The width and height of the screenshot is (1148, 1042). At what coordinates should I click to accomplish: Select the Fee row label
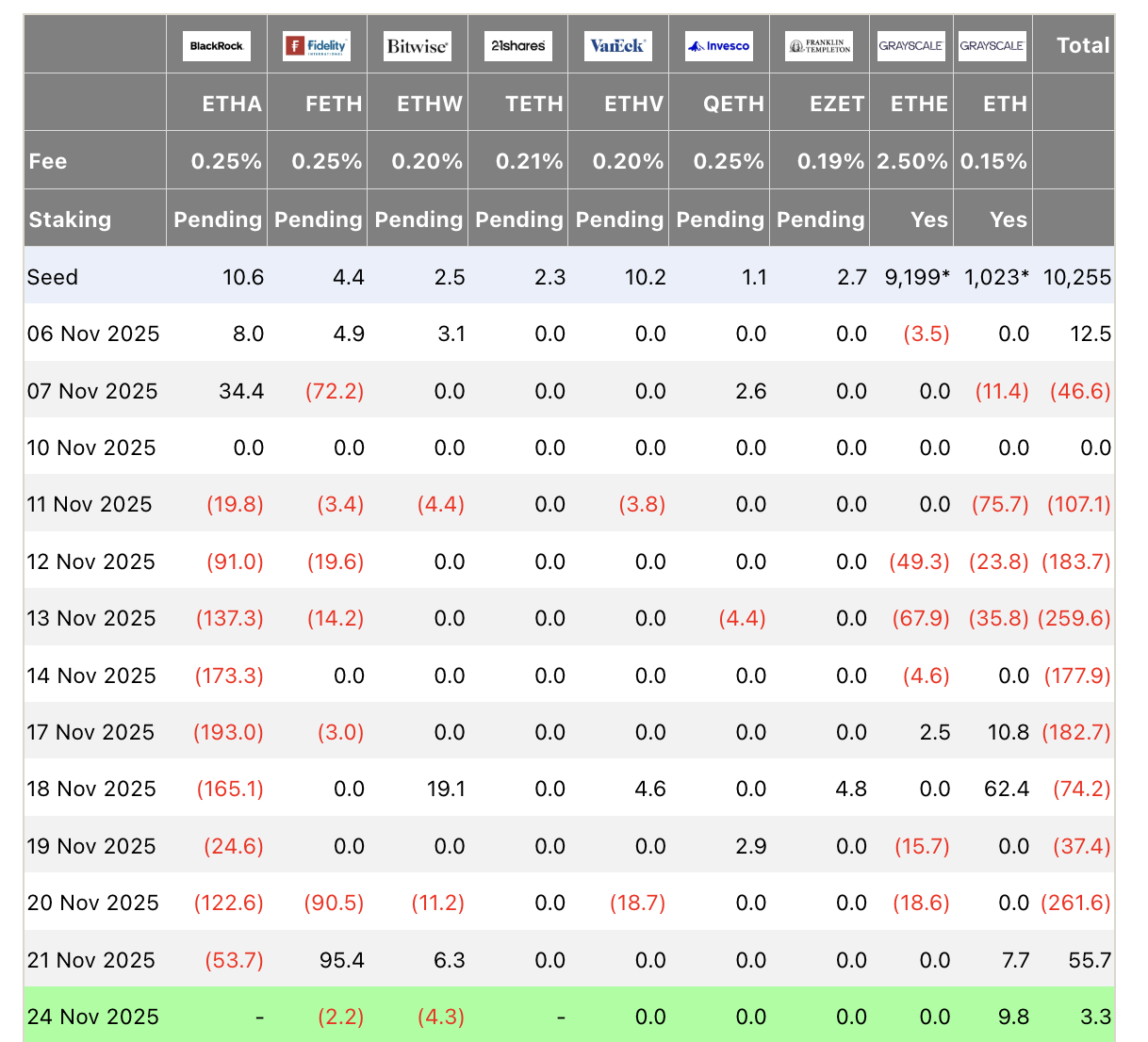coord(48,161)
